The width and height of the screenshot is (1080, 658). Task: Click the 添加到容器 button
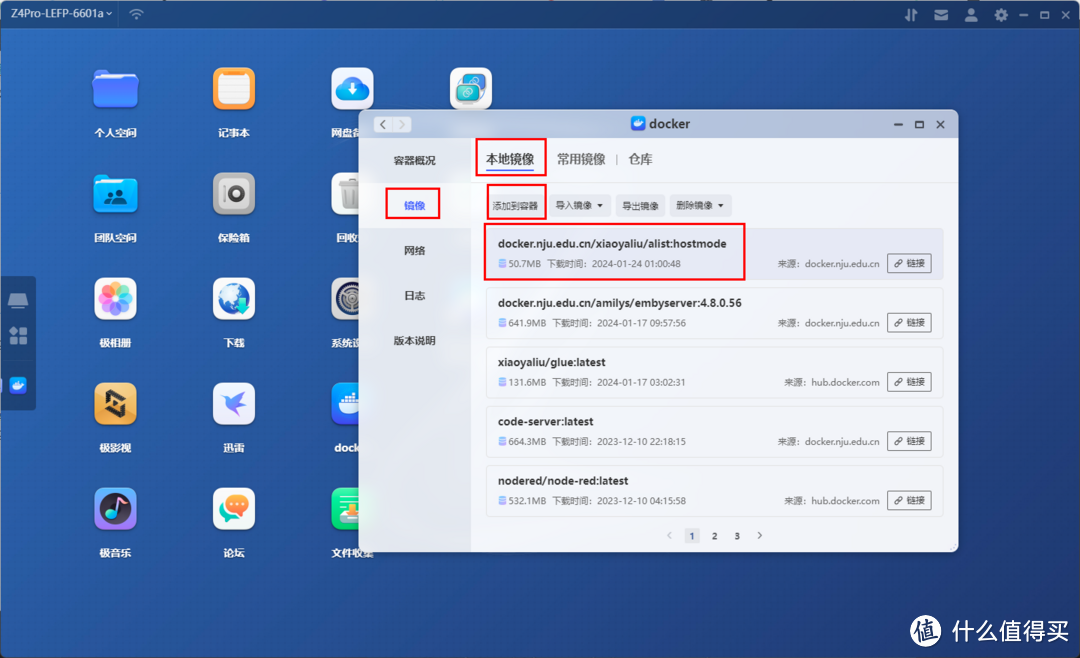(515, 205)
